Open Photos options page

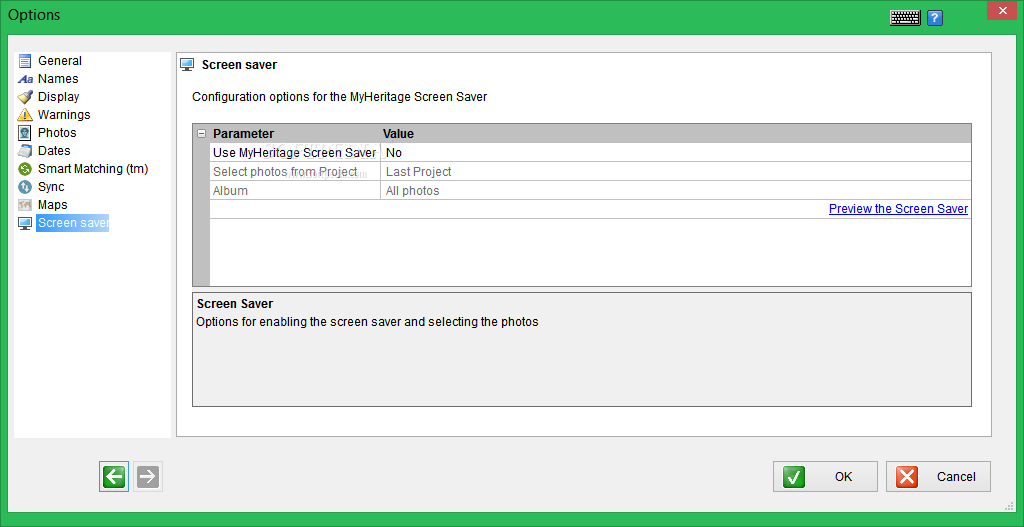(x=57, y=133)
